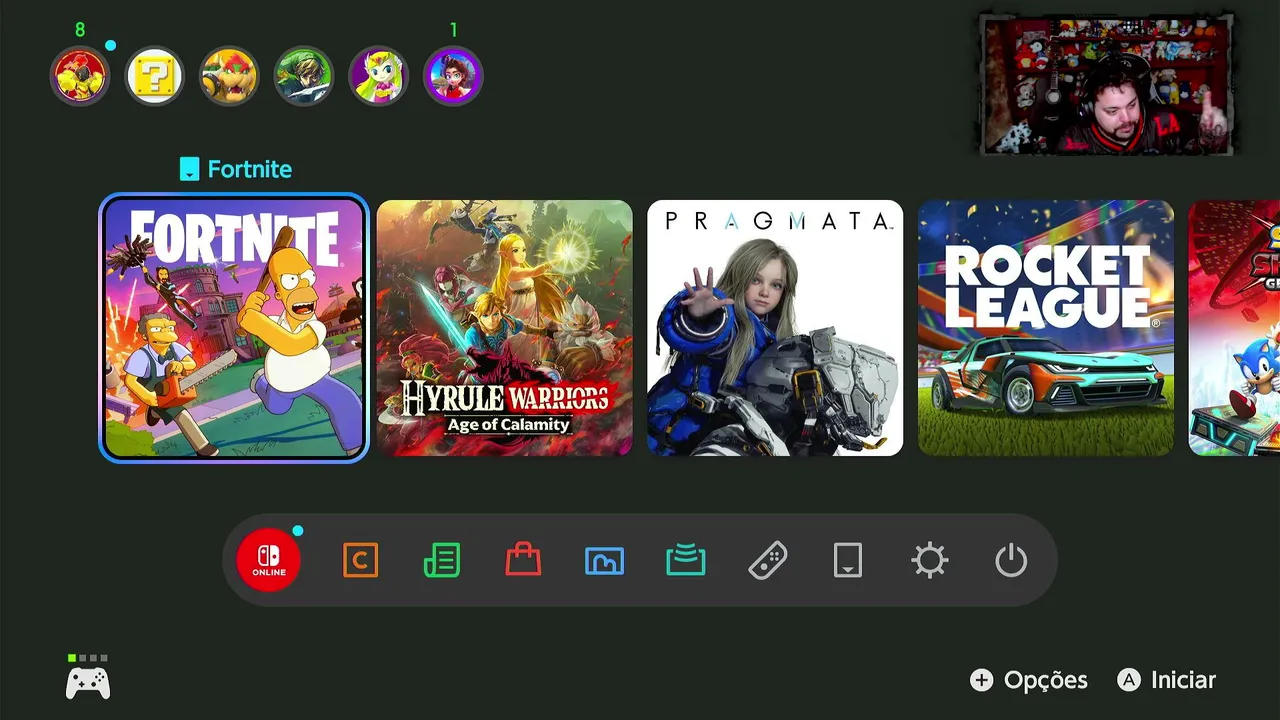Select the red user avatar with 8 notifications
The height and width of the screenshot is (720, 1280).
[80, 76]
